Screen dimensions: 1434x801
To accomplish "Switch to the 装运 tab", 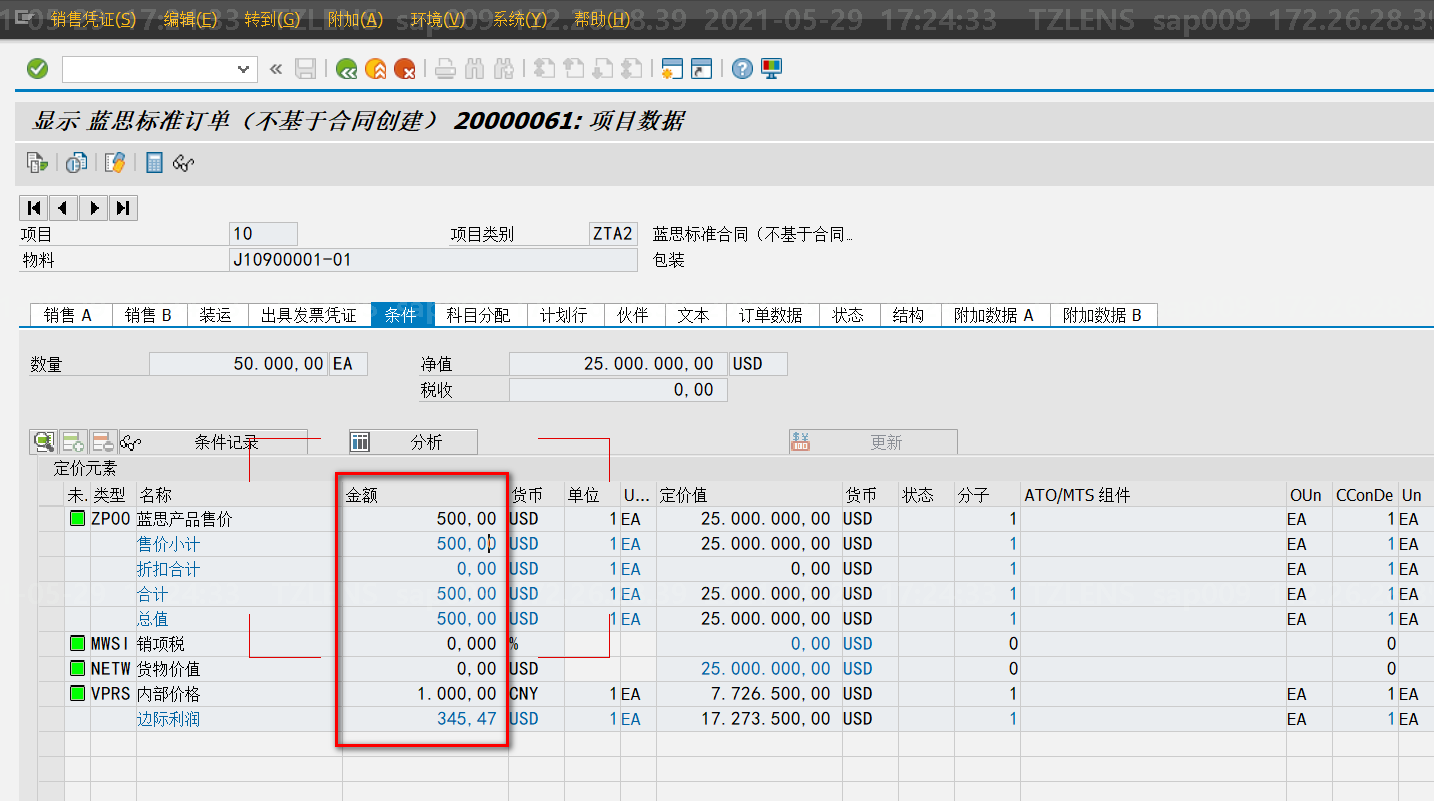I will pyautogui.click(x=216, y=314).
